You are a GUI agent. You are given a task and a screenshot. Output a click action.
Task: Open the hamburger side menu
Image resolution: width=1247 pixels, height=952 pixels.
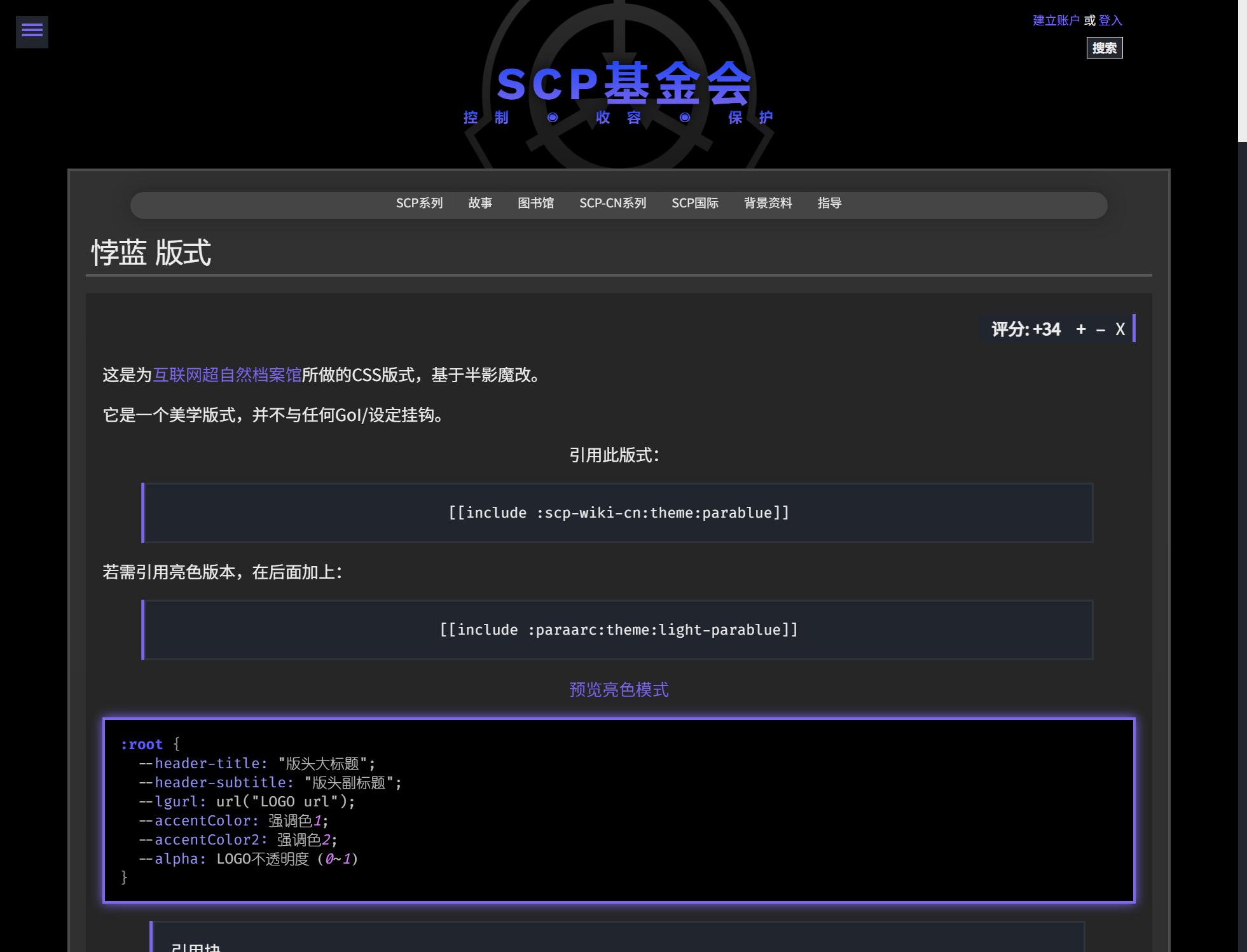coord(32,31)
